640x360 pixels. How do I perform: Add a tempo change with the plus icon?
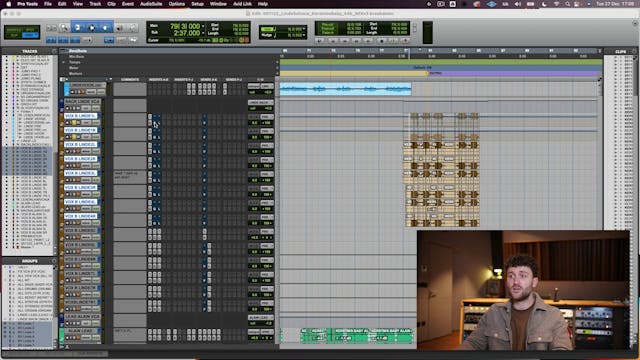coord(277,62)
